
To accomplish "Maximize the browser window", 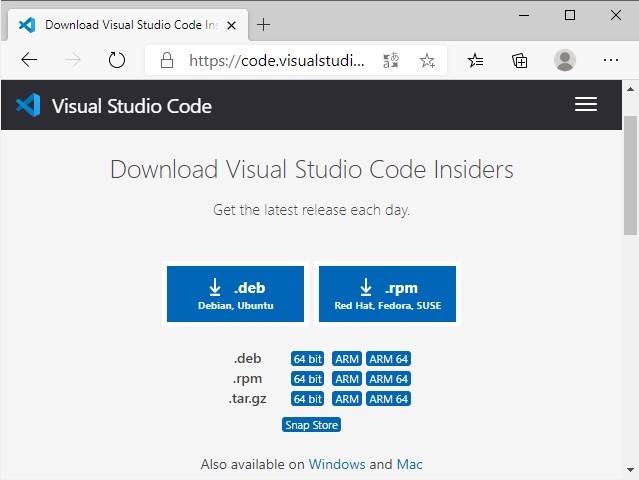I will pyautogui.click(x=570, y=15).
